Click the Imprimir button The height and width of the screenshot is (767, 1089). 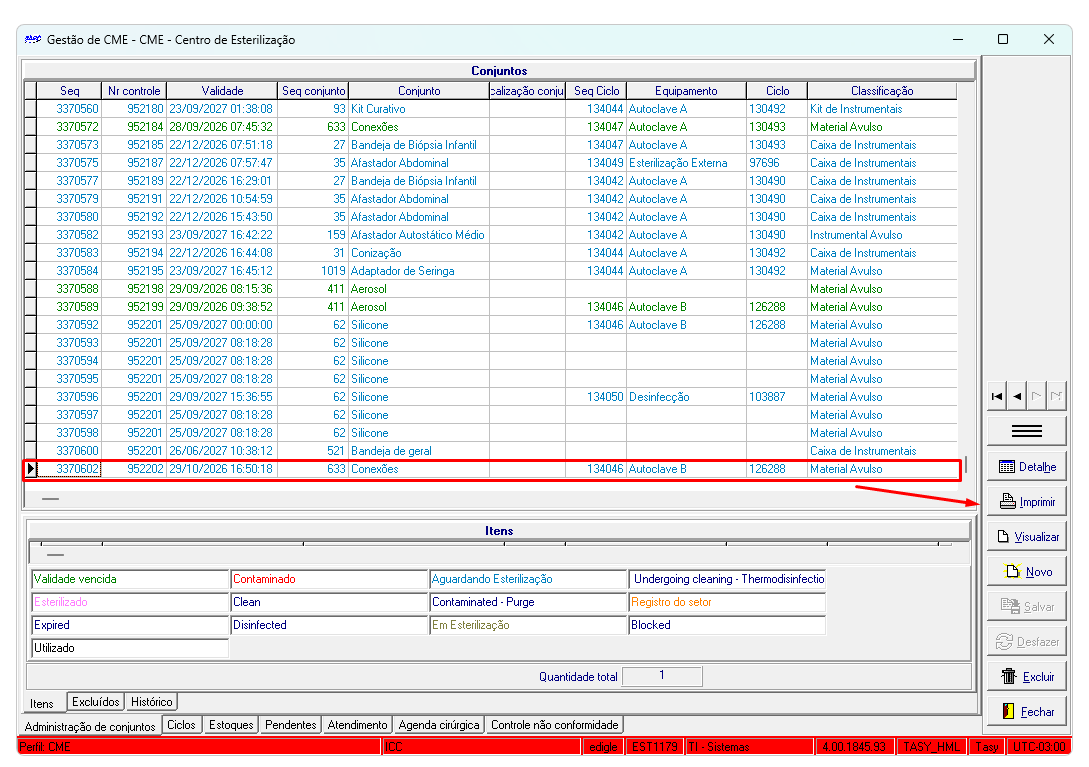pyautogui.click(x=1026, y=502)
